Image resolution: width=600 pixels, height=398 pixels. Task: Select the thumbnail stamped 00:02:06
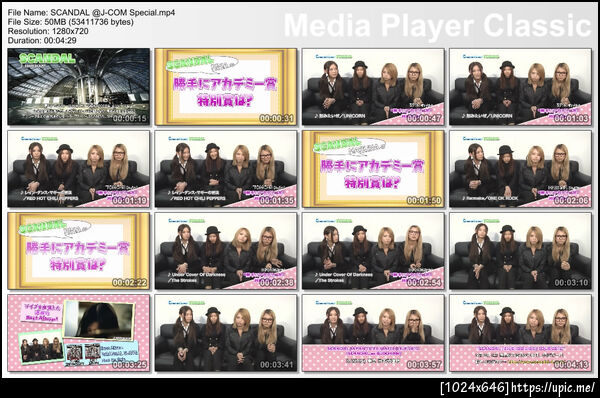[x=520, y=169]
